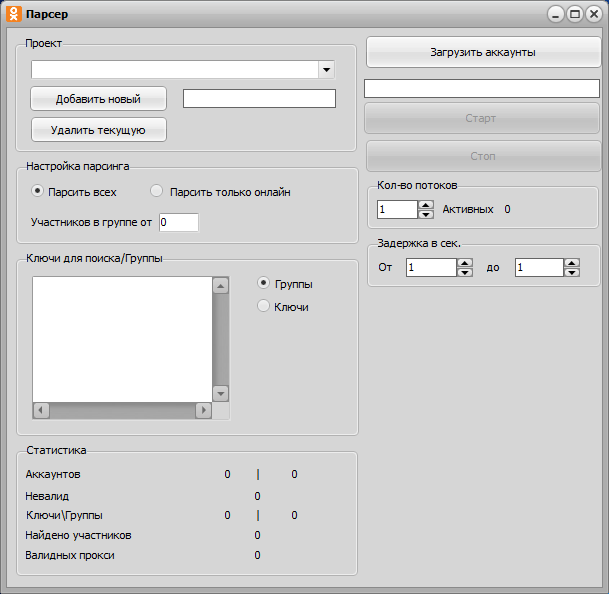Decrease the Кол-во потоков spinner value
The image size is (609, 594).
[x=426, y=214]
